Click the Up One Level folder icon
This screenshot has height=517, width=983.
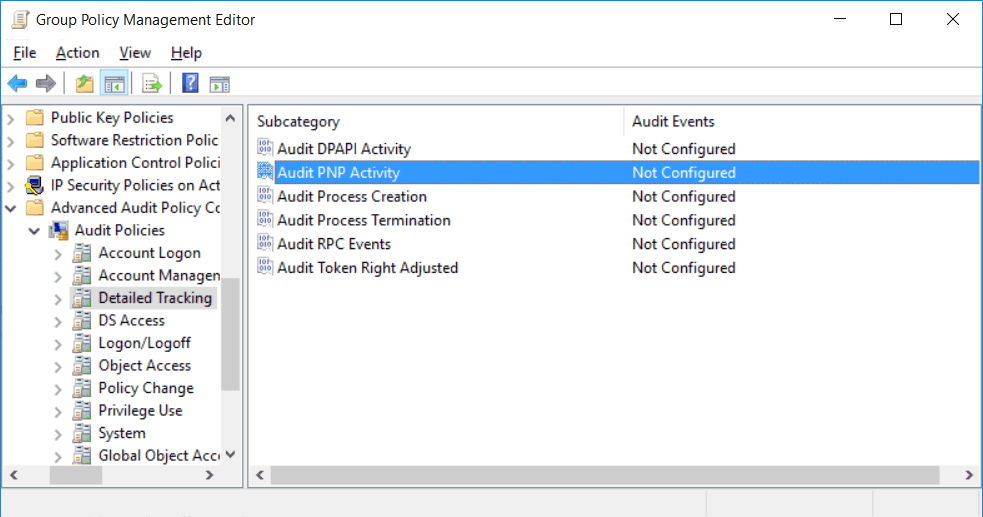point(84,83)
